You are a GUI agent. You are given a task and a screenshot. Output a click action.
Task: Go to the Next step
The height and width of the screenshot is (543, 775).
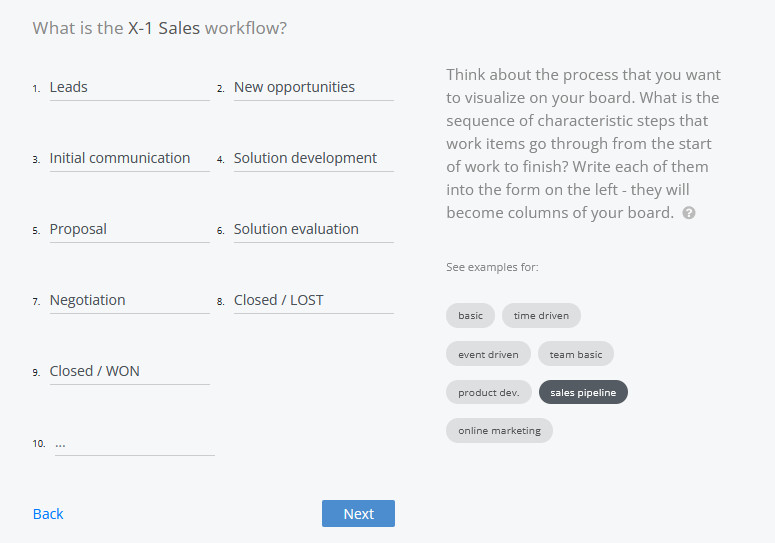pos(358,513)
